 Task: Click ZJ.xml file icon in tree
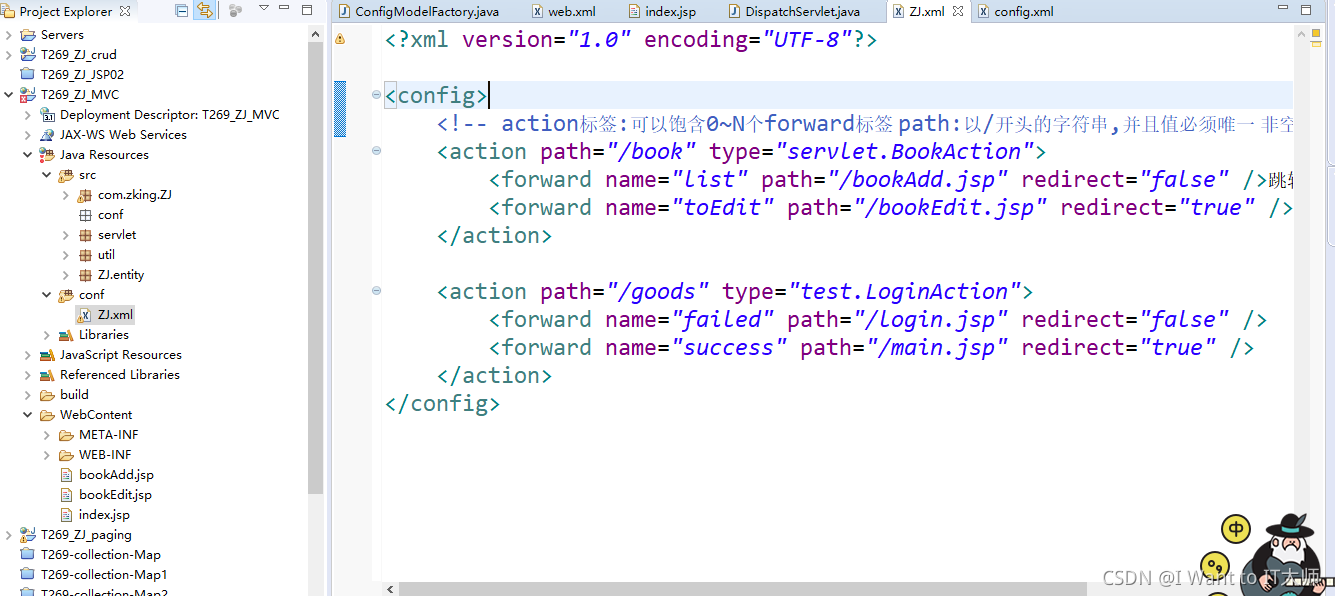click(x=85, y=315)
